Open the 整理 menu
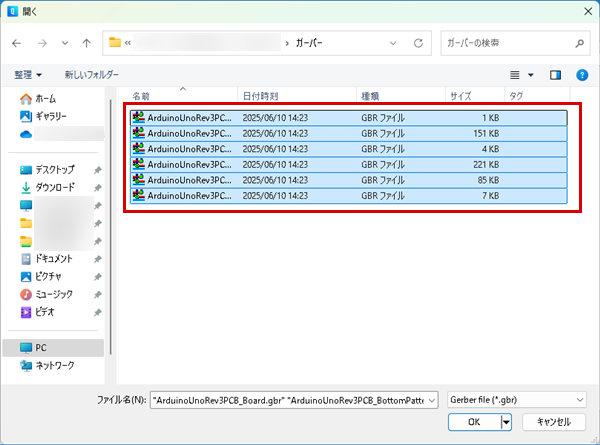600x445 pixels. point(28,75)
